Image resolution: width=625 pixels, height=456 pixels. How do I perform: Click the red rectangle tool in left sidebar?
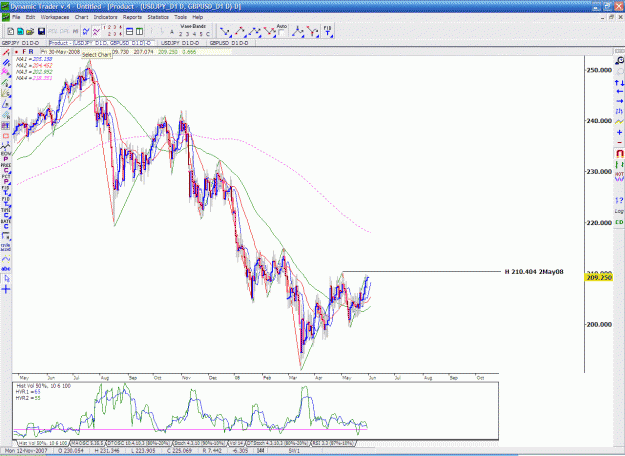[x=6, y=136]
